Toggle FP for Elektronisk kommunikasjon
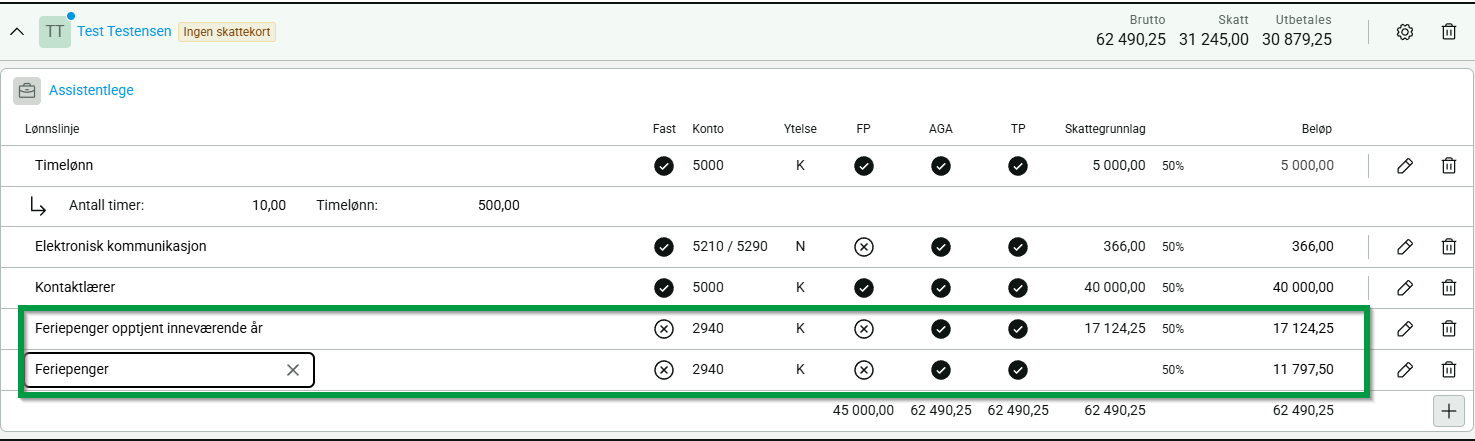Image resolution: width=1475 pixels, height=441 pixels. 864,247
